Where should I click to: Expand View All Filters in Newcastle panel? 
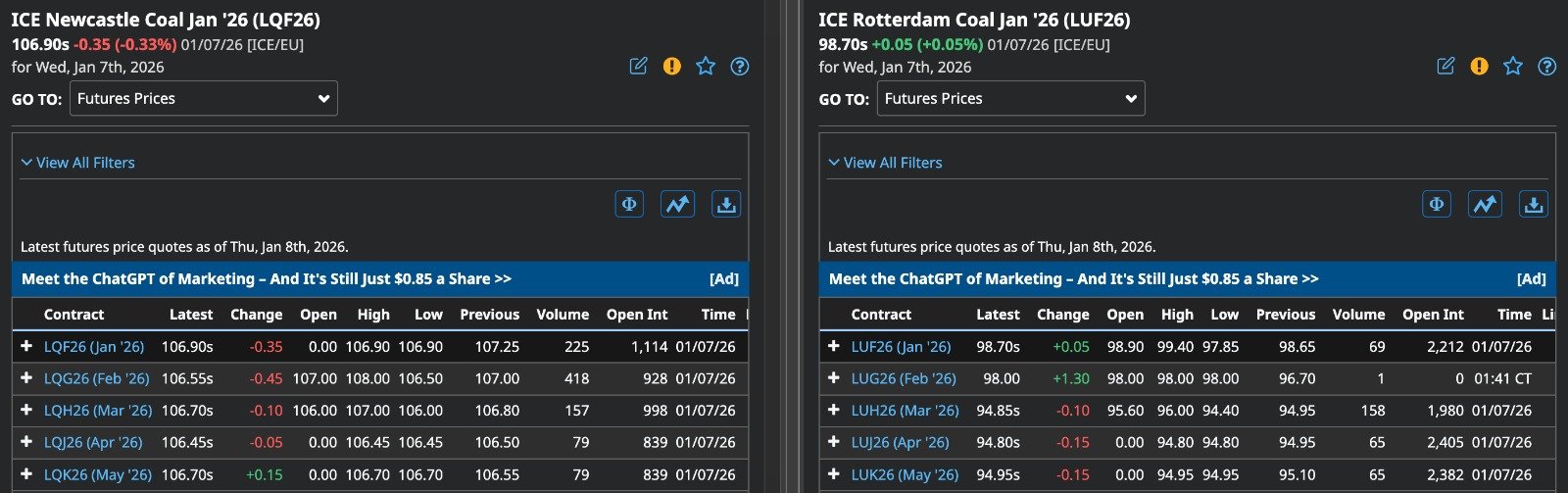point(78,163)
